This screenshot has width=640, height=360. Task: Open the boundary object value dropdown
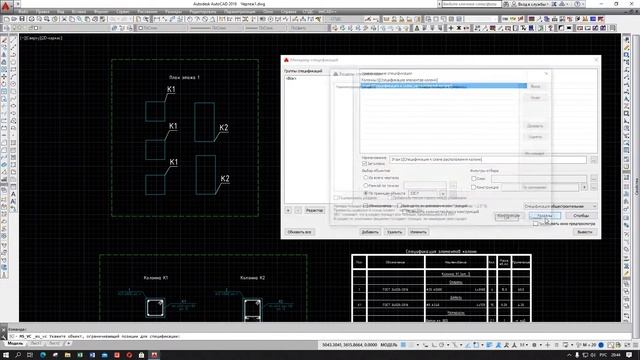(x=442, y=193)
